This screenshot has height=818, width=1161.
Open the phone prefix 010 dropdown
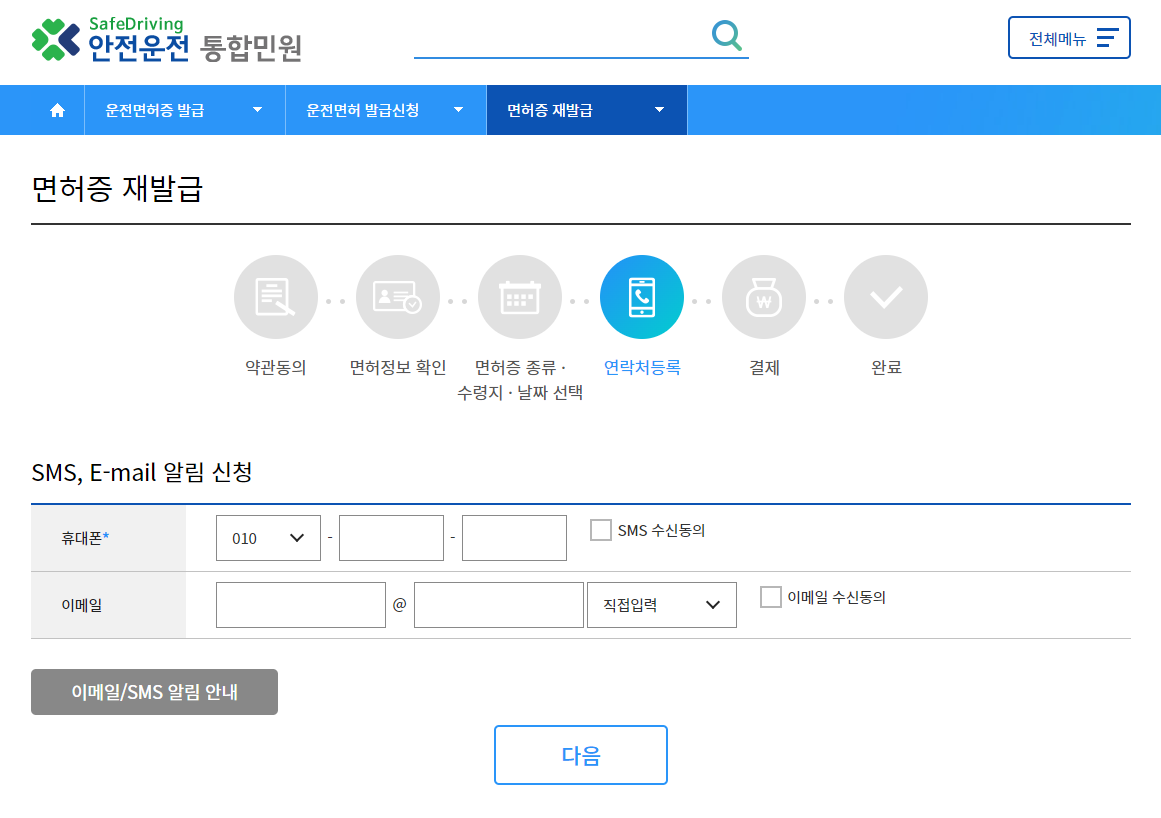tap(268, 537)
